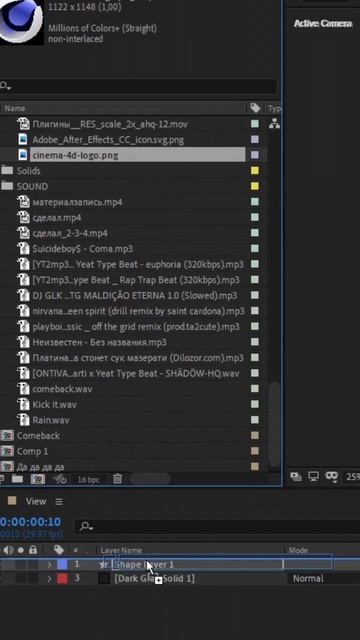Image resolution: width=360 pixels, height=640 pixels.
Task: Click the blue label swatch of layer 1
Action: [62, 564]
